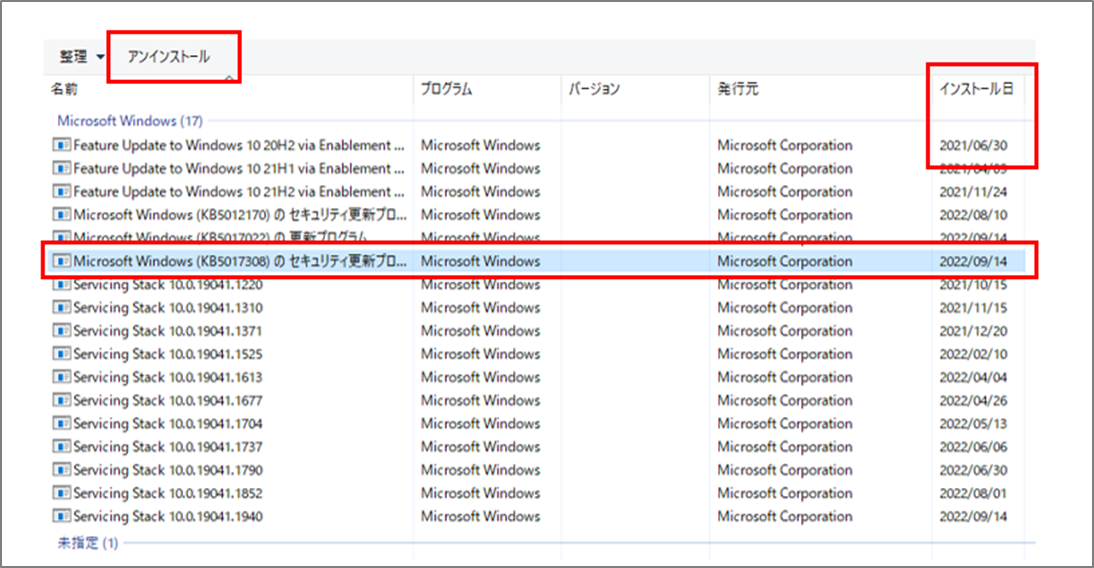Viewport: 1094px width, 568px height.
Task: Click install date 2022/06/06
Action: pyautogui.click(x=973, y=447)
